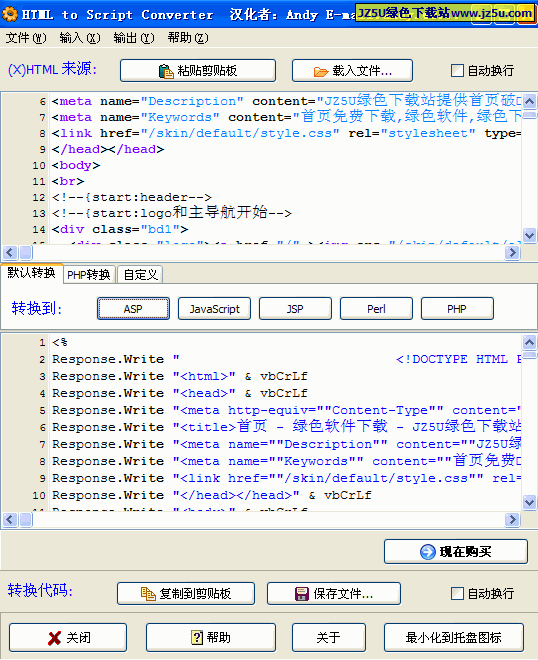Click 保存文件 save file button
Viewport: 538px width, 660px height.
[x=334, y=593]
